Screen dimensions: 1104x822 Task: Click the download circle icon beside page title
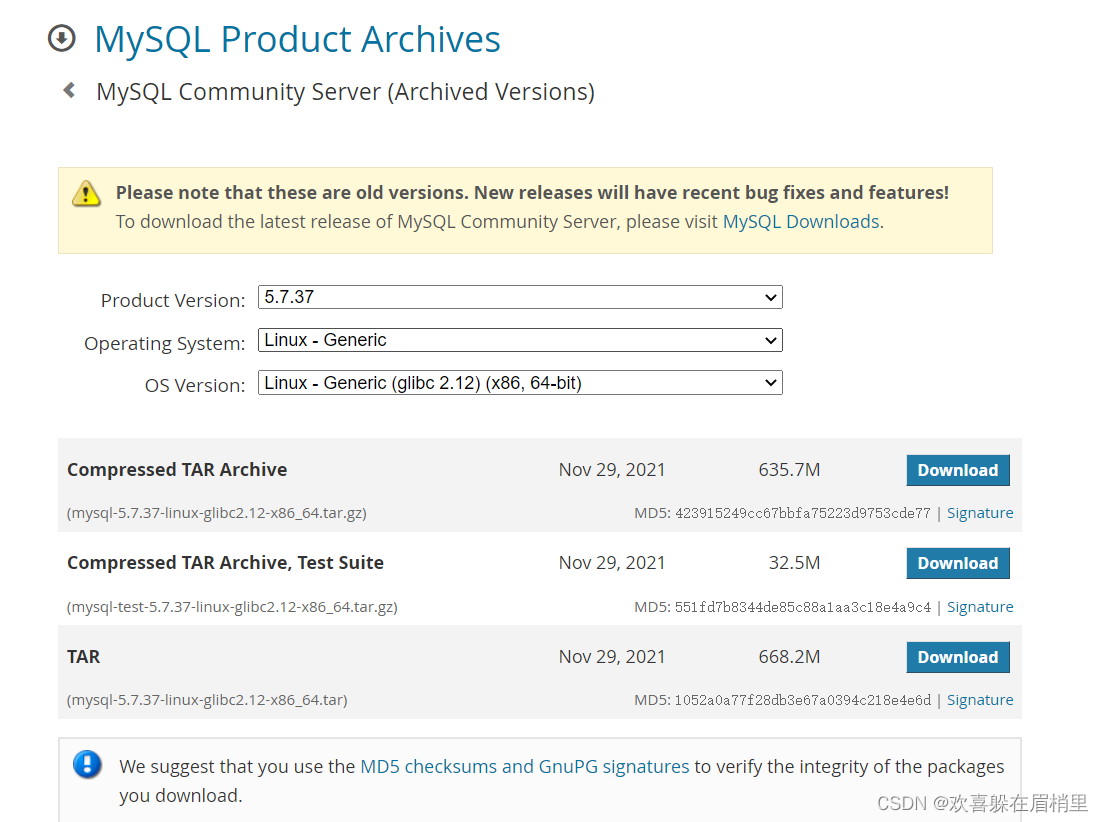click(x=62, y=39)
